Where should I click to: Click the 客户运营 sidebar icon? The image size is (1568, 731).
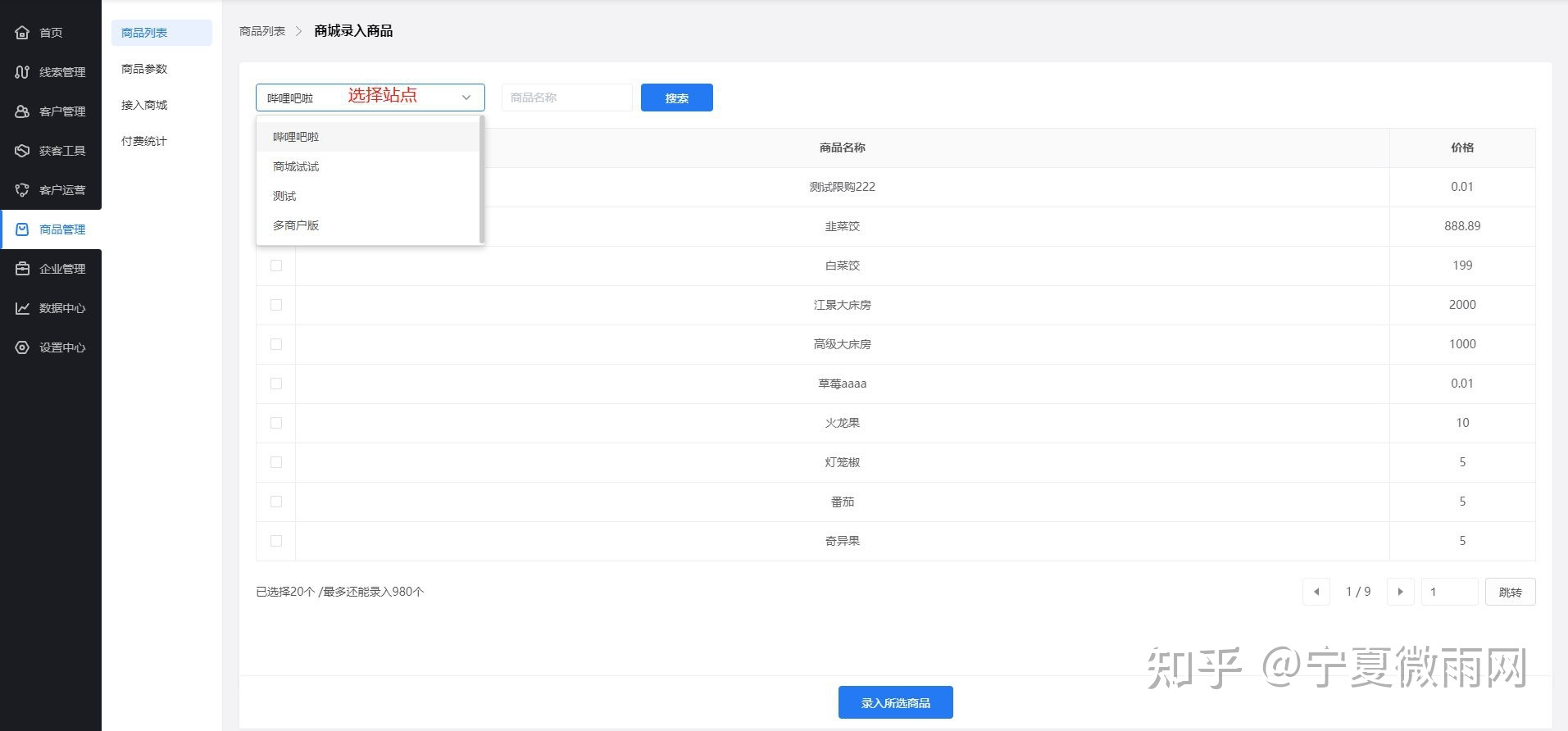[x=22, y=190]
